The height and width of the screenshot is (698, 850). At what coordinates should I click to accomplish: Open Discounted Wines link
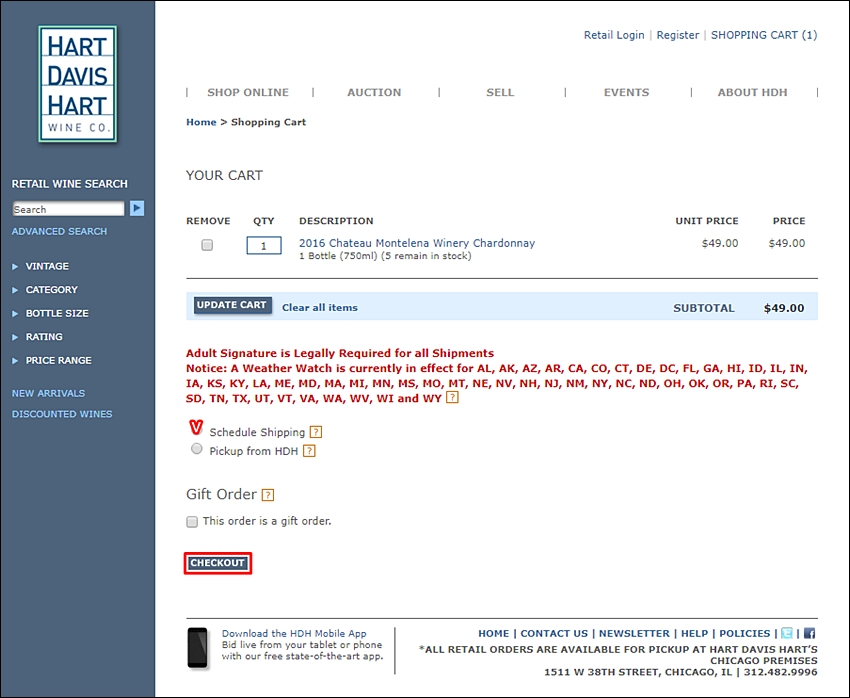(x=62, y=414)
